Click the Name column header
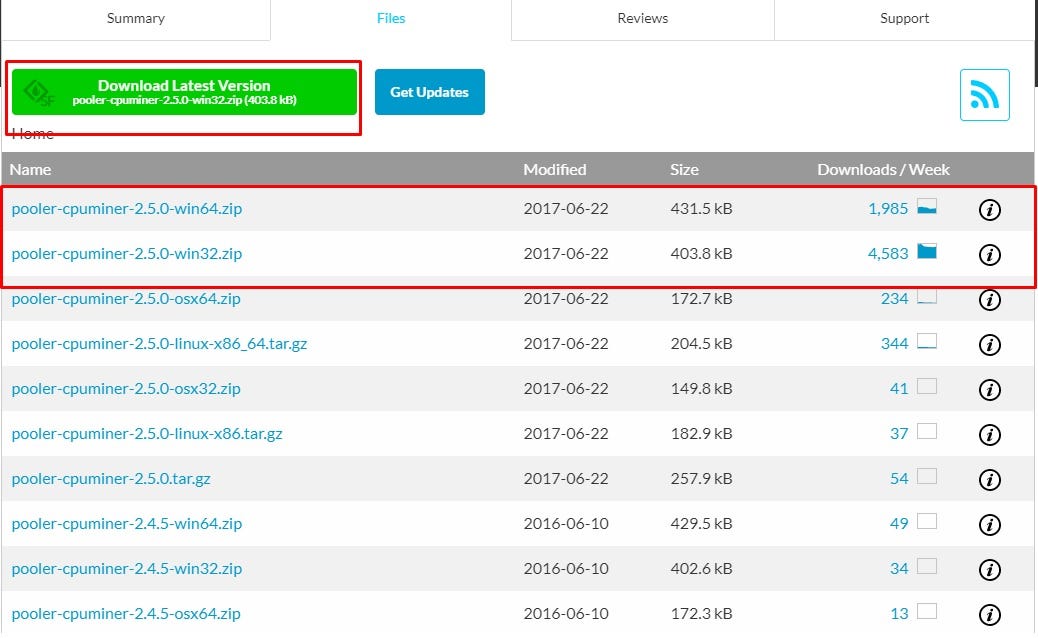The image size is (1038, 638). pyautogui.click(x=30, y=169)
